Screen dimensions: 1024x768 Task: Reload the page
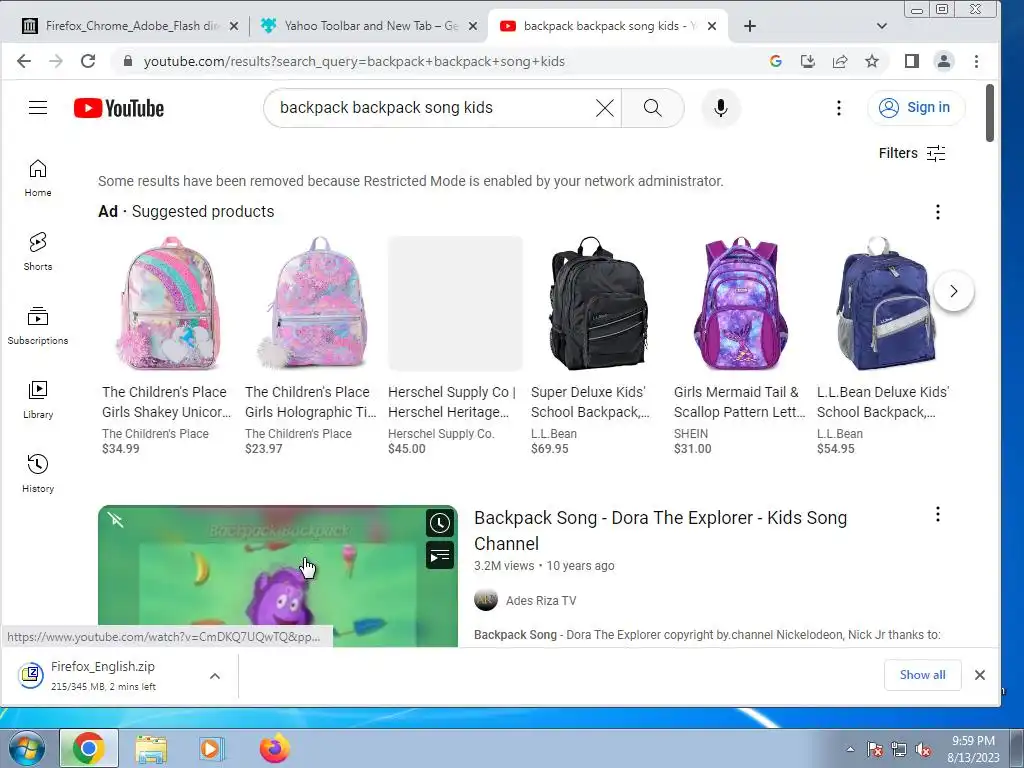tap(88, 61)
